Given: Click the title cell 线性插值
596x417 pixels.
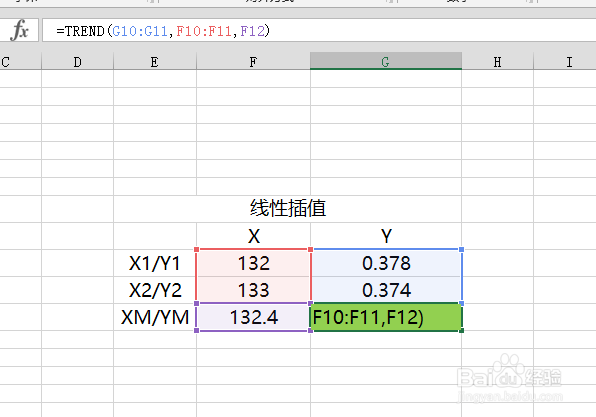Looking at the screenshot, I should pyautogui.click(x=288, y=209).
